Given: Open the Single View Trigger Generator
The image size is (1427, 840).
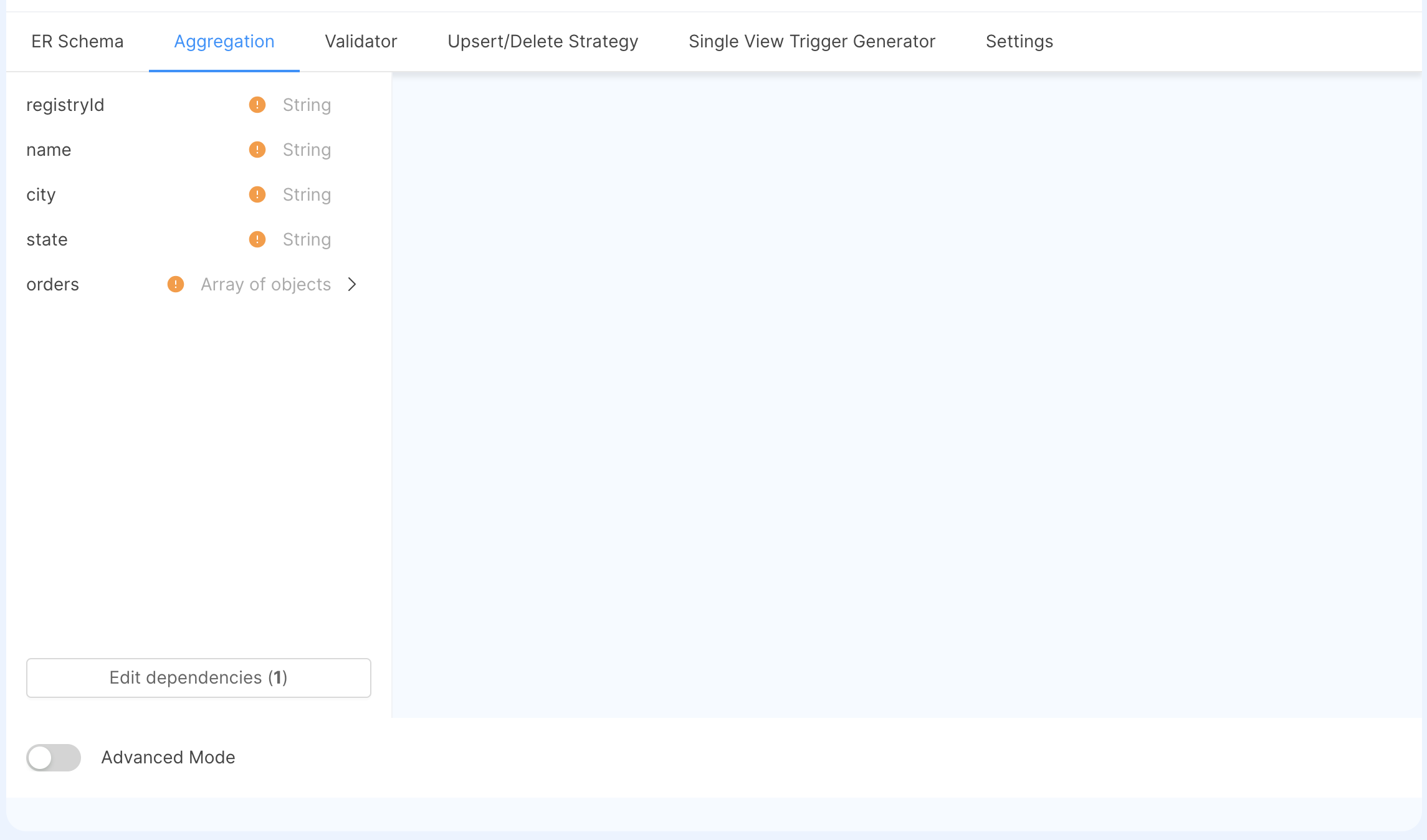Looking at the screenshot, I should pyautogui.click(x=811, y=41).
